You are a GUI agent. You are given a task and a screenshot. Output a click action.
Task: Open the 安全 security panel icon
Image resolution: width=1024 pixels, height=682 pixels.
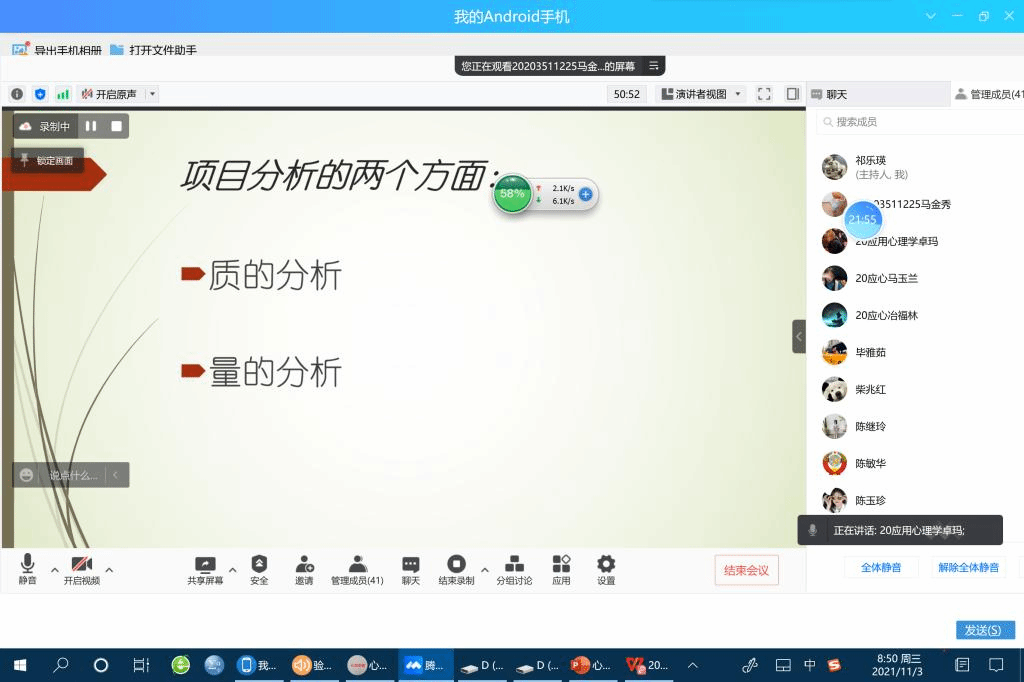click(259, 566)
